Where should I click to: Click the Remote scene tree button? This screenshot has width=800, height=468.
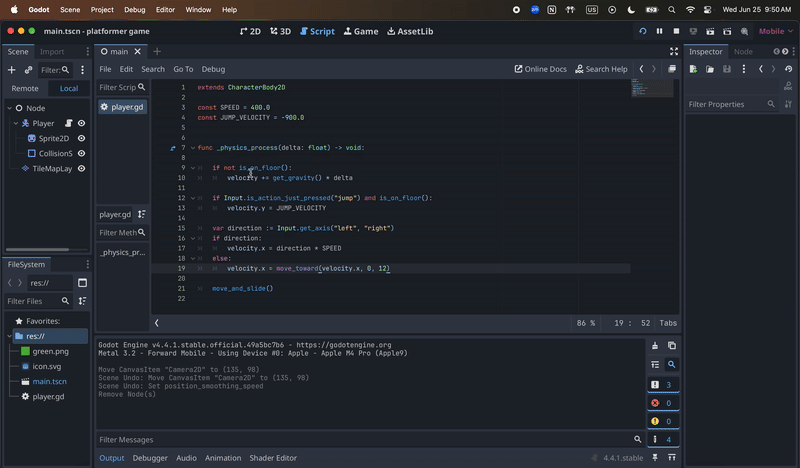(x=25, y=88)
